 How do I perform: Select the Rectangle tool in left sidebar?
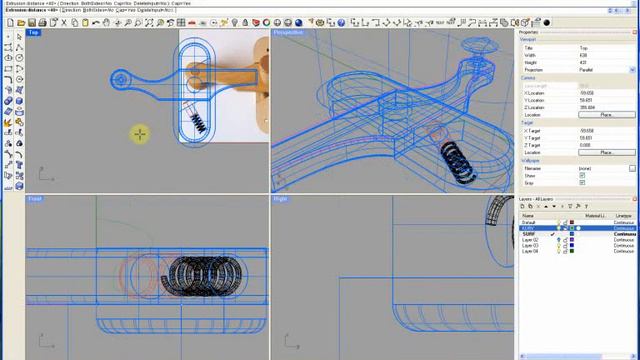(8, 69)
